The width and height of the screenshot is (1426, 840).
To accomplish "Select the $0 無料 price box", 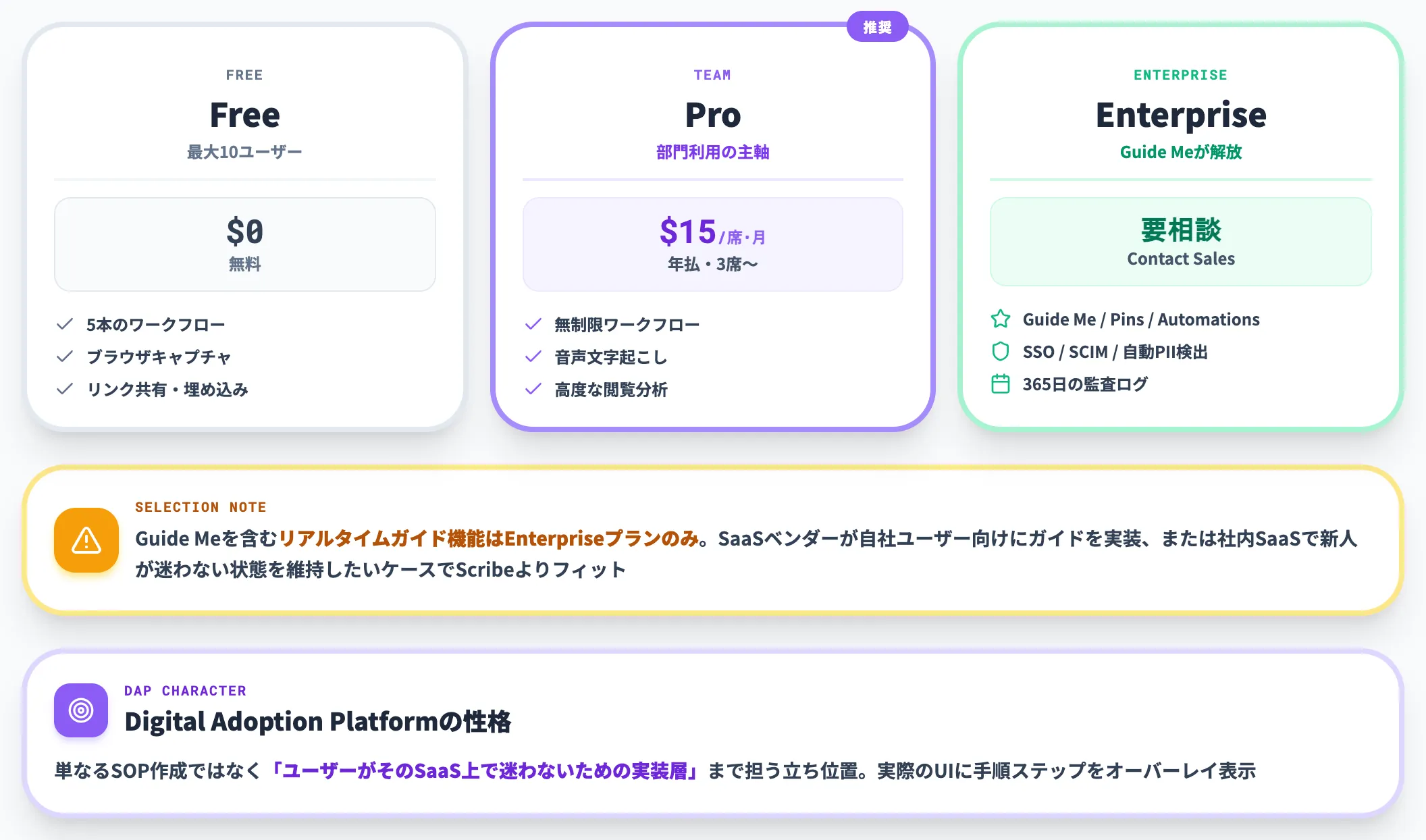I will coord(245,244).
